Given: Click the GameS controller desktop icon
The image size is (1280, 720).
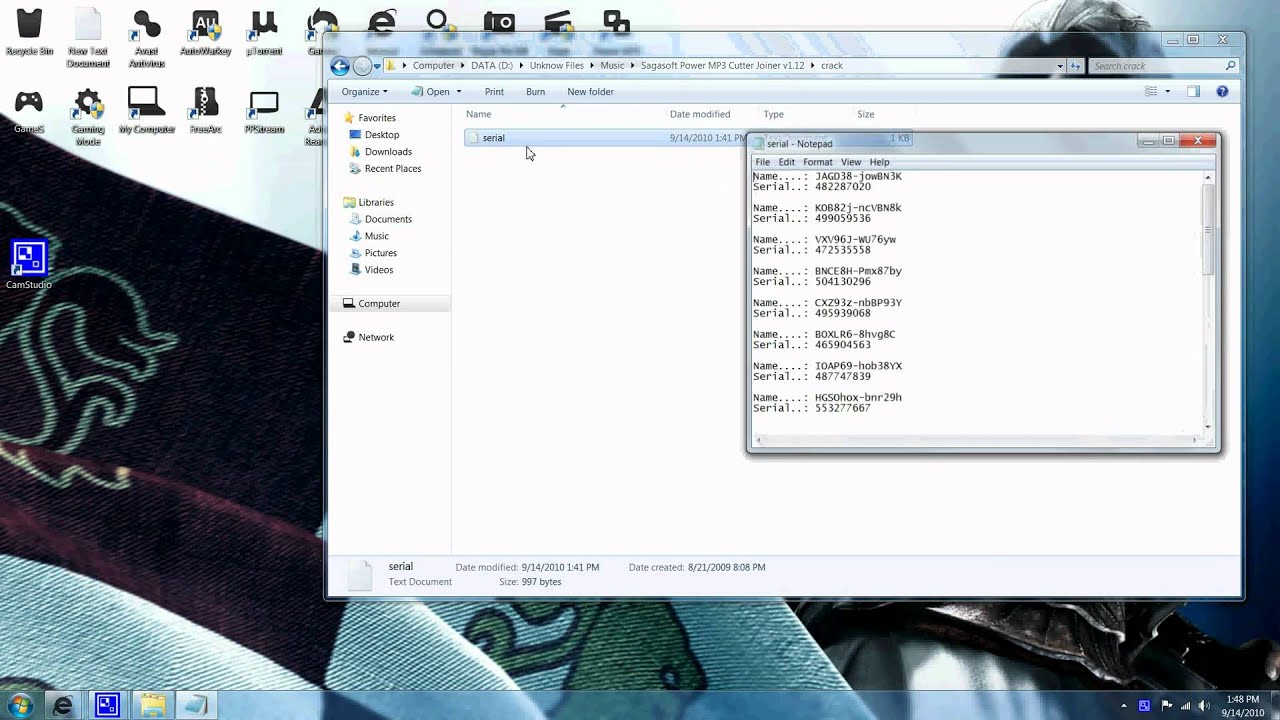Looking at the screenshot, I should [x=28, y=110].
